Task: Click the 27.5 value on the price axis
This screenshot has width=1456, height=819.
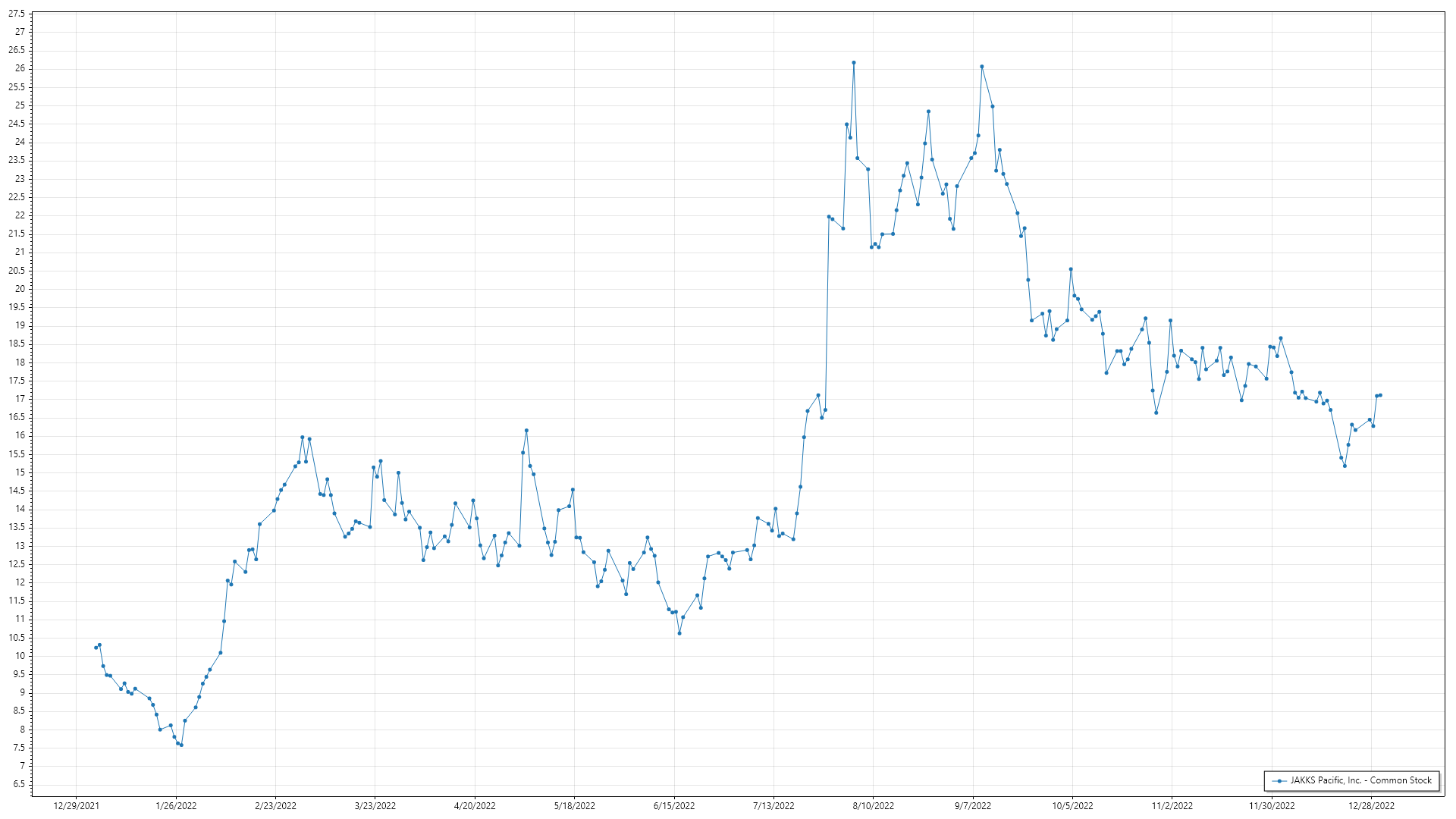Action: [17, 14]
